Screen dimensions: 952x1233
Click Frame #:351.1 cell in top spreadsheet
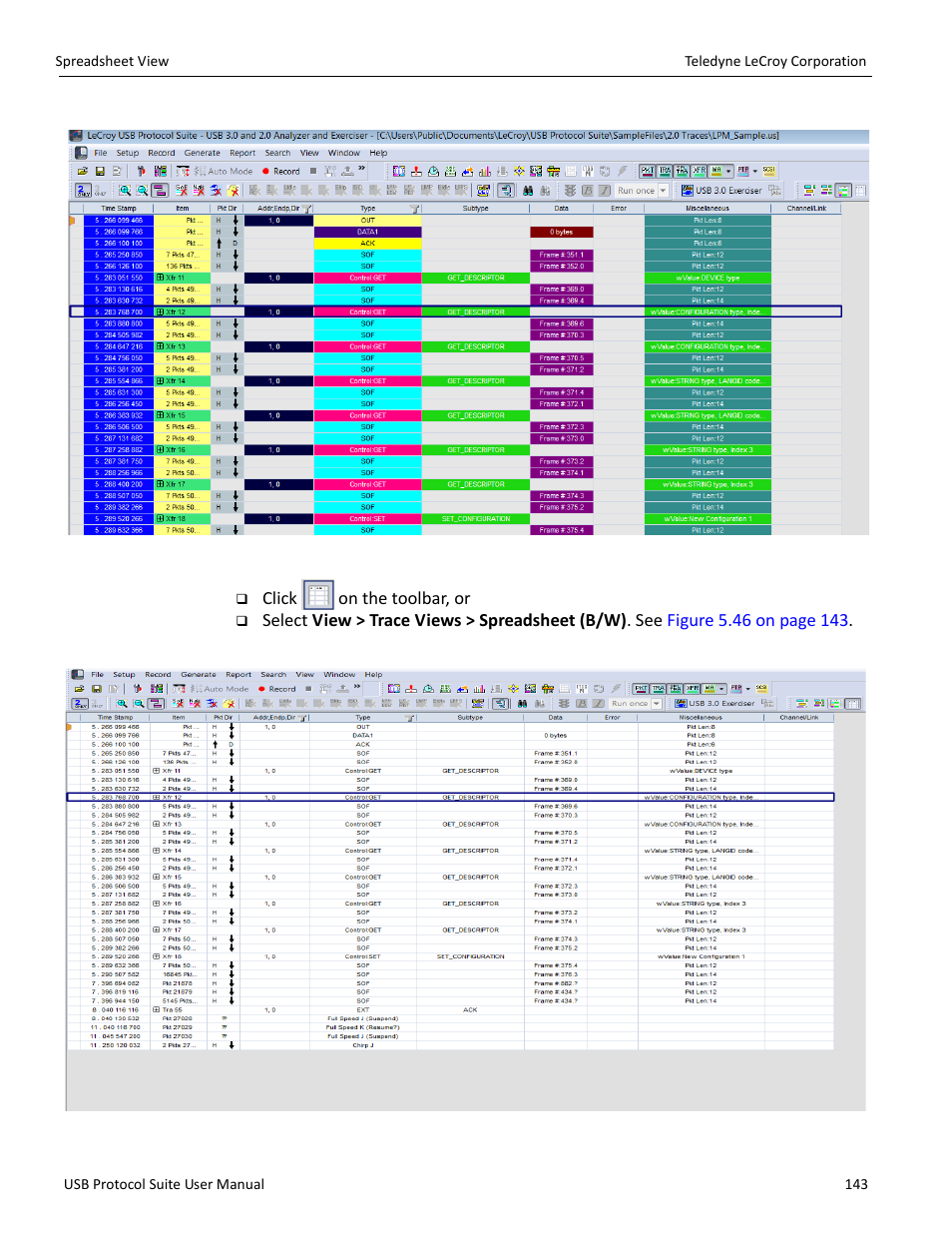click(561, 255)
